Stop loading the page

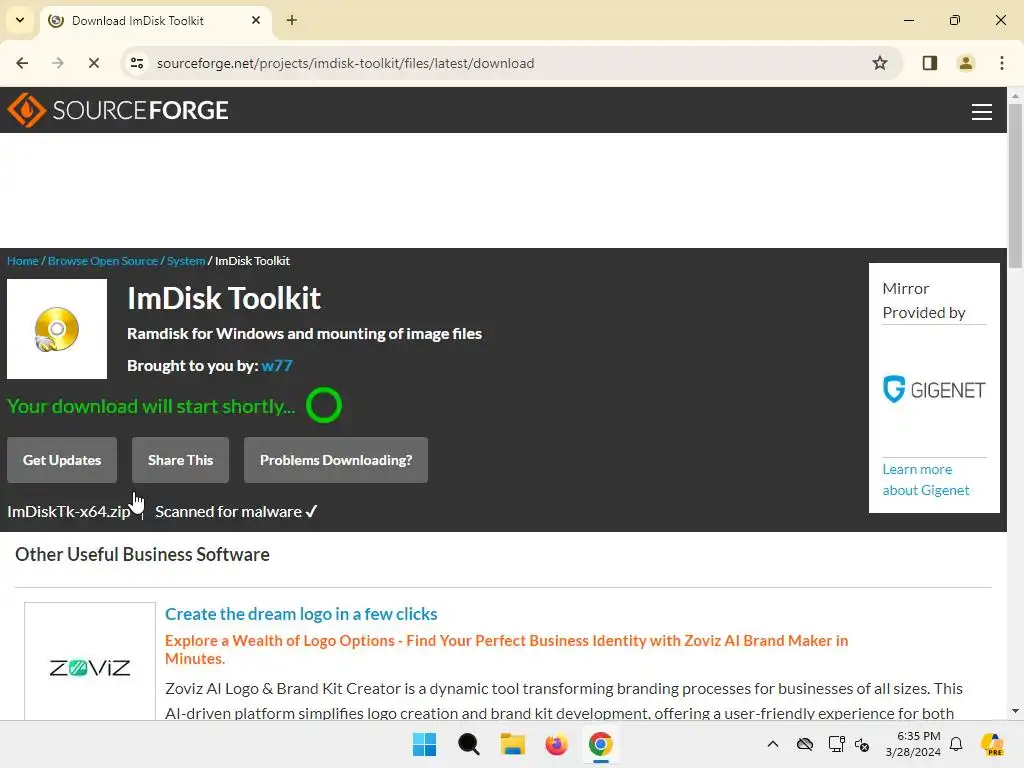[x=93, y=63]
